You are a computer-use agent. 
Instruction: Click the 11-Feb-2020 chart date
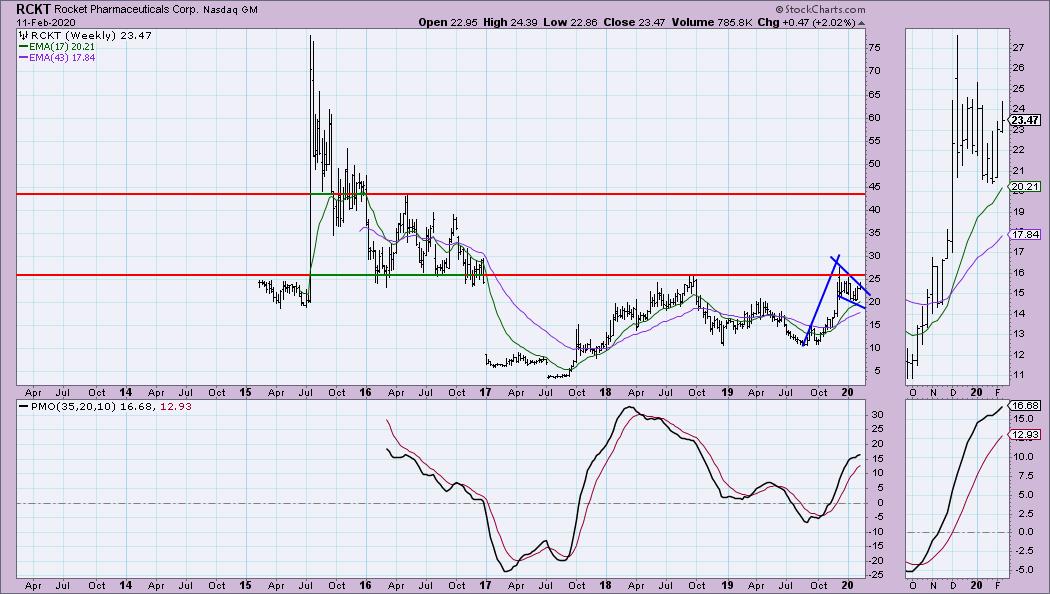coord(46,22)
